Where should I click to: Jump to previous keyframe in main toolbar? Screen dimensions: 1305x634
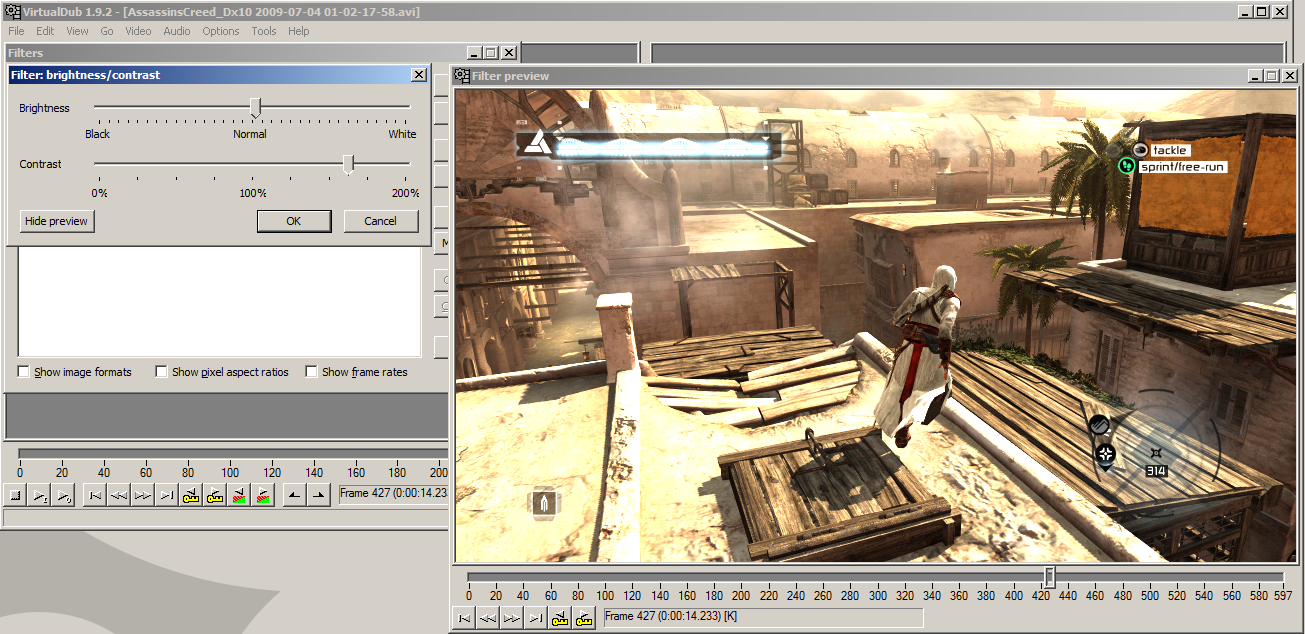point(191,495)
